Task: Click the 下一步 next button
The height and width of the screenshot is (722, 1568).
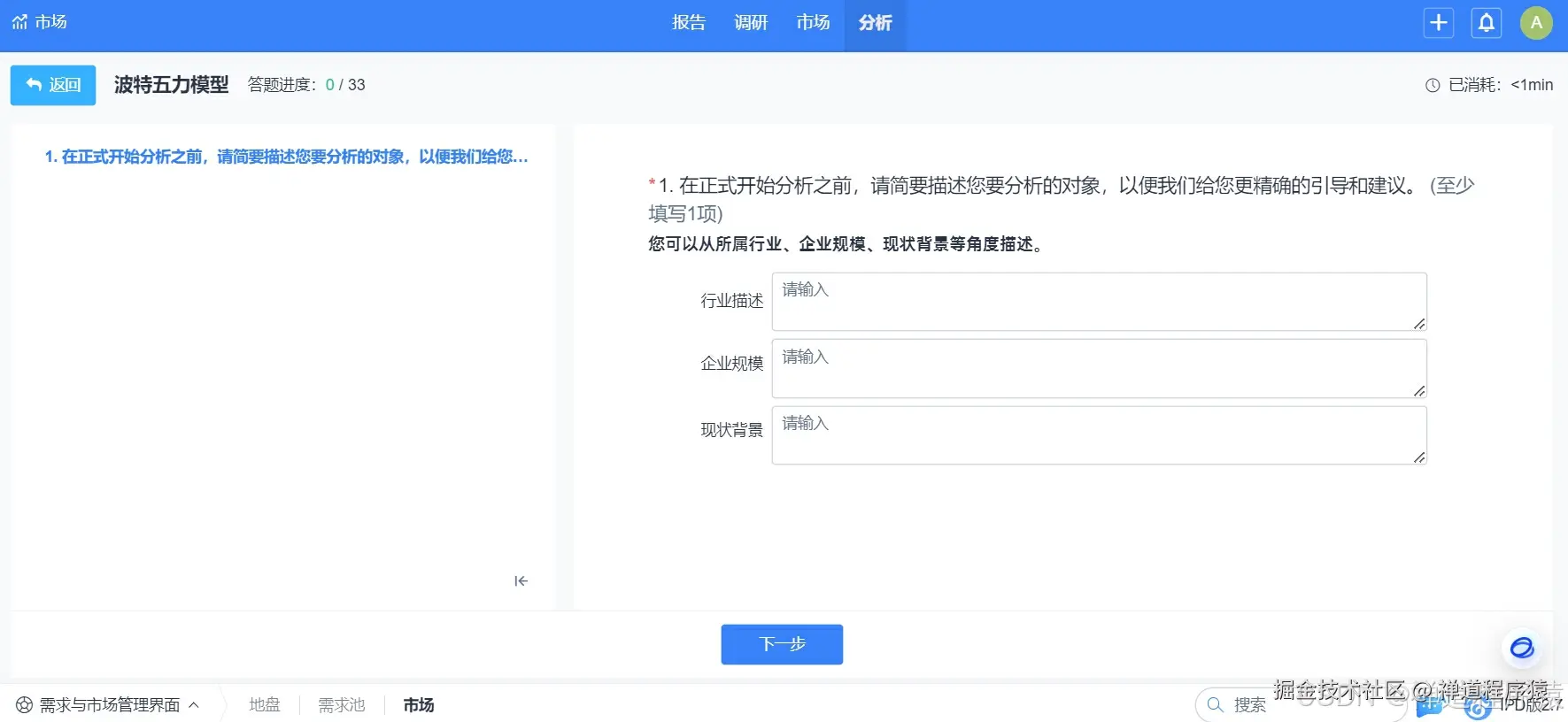Action: pyautogui.click(x=782, y=644)
